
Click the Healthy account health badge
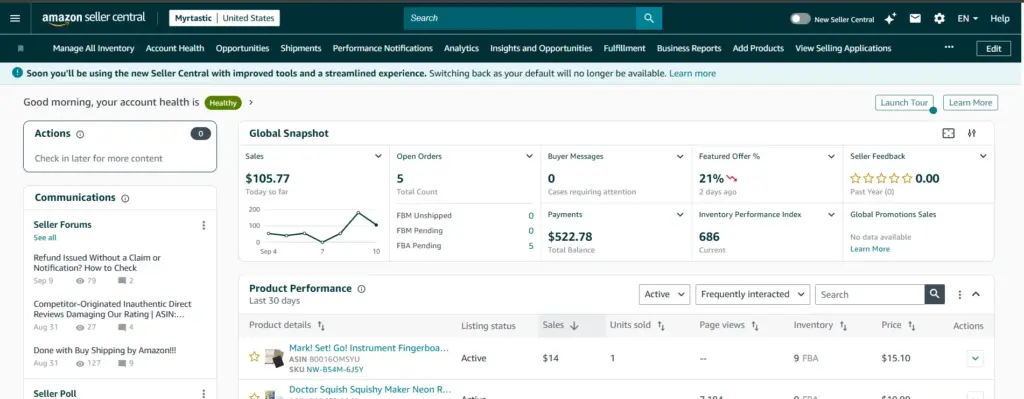point(223,103)
